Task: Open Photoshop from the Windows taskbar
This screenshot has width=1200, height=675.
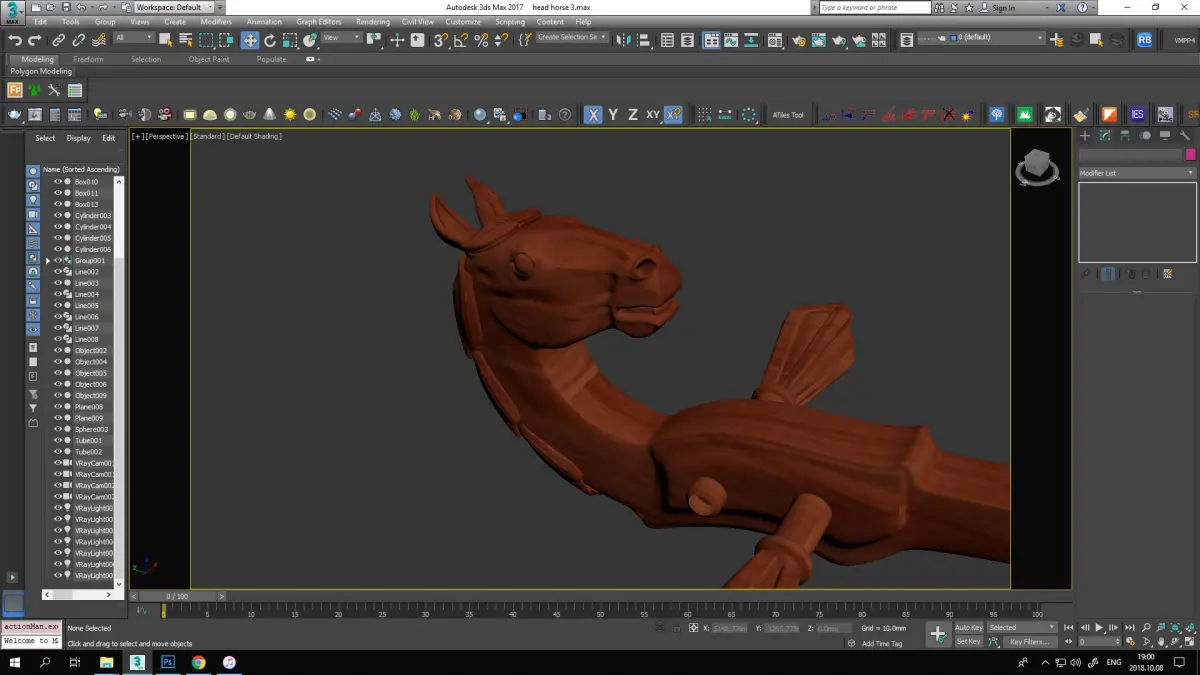Action: [168, 662]
